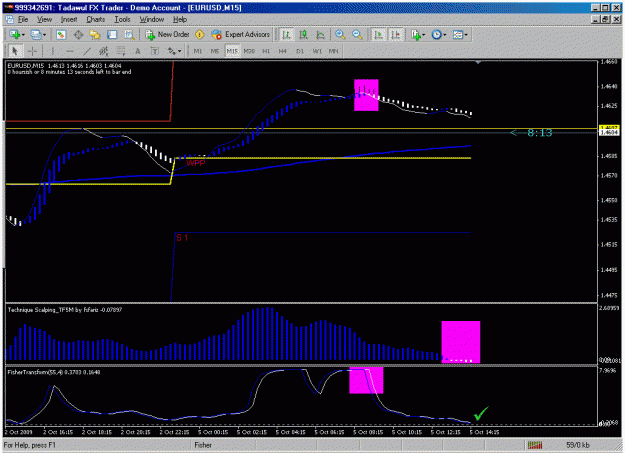Select the Vertical Line drawing tool
This screenshot has height=453, width=625.
click(x=52, y=51)
